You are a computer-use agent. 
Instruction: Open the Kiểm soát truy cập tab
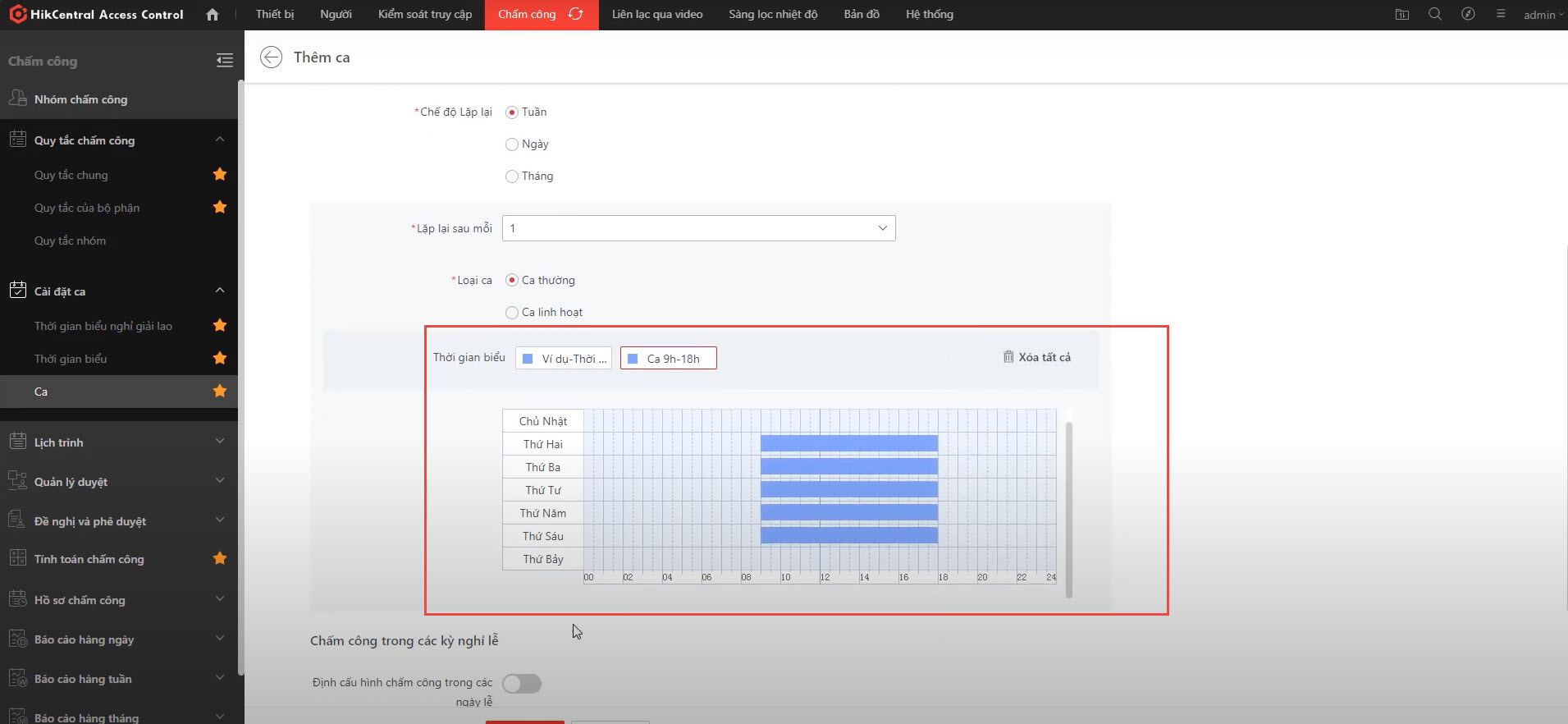(x=425, y=15)
